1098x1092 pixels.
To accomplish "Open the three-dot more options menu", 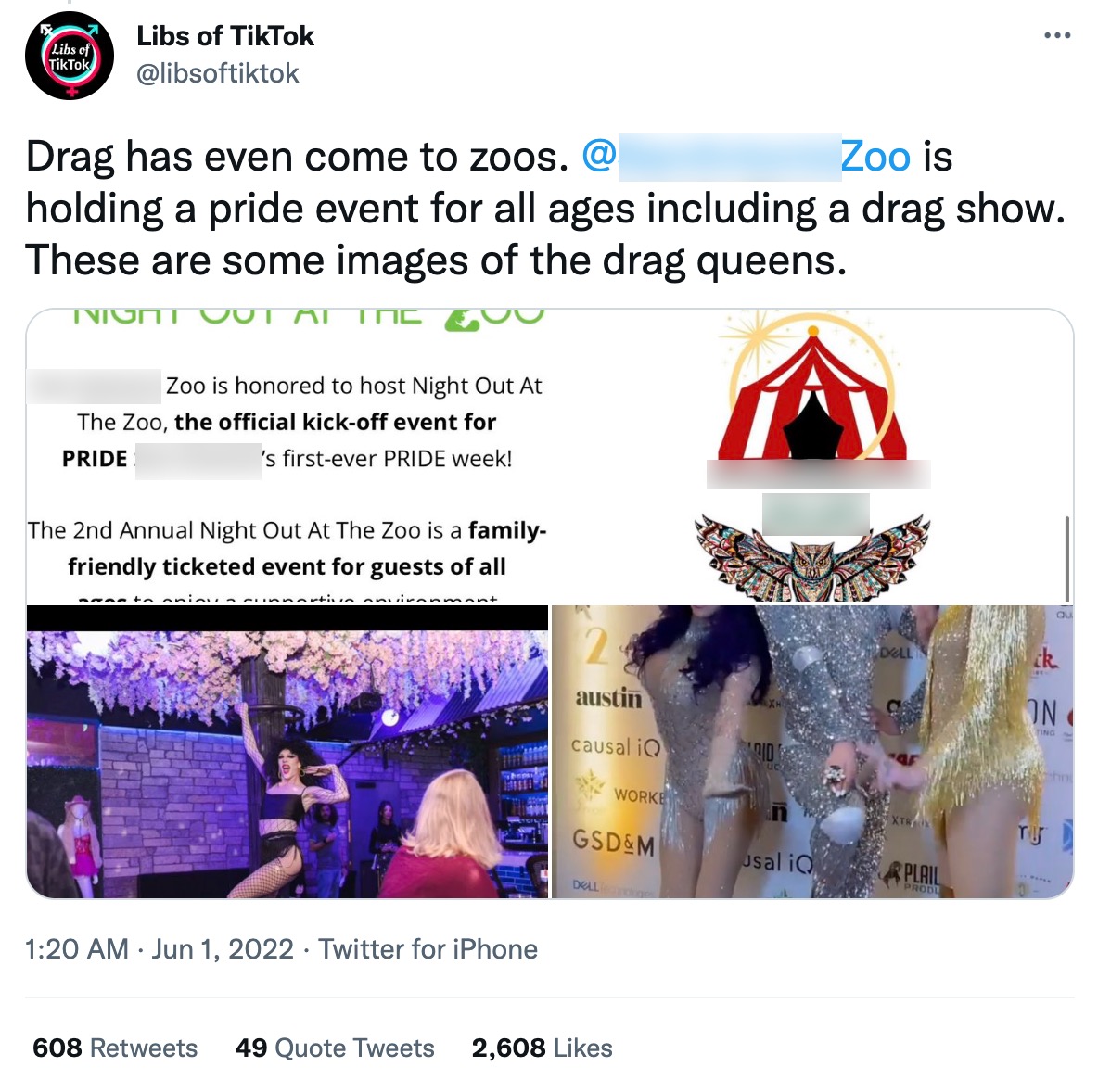I will coord(1056,35).
